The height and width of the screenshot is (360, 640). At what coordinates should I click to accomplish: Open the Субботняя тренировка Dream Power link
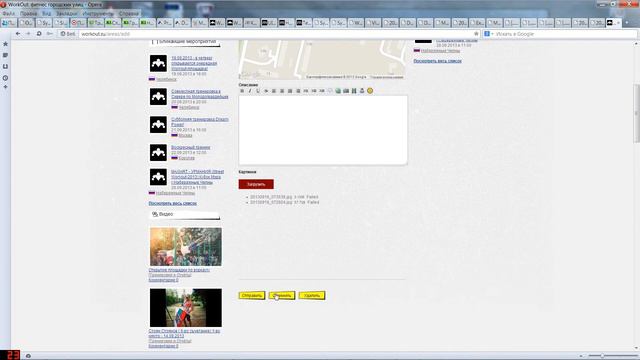tap(200, 122)
